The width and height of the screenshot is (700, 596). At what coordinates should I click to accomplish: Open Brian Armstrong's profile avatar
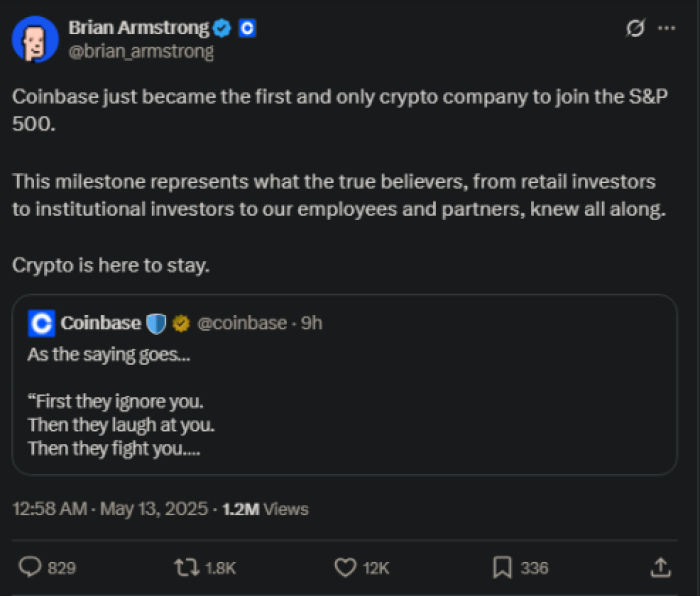click(x=35, y=39)
